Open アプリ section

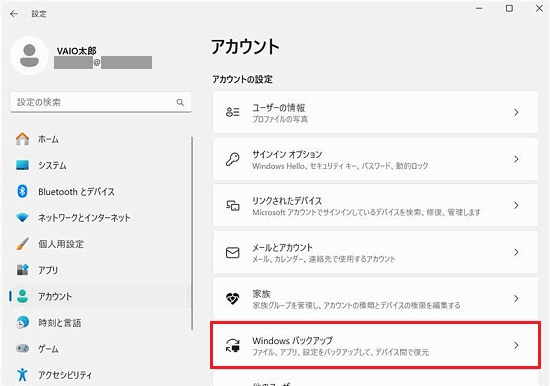coord(48,270)
